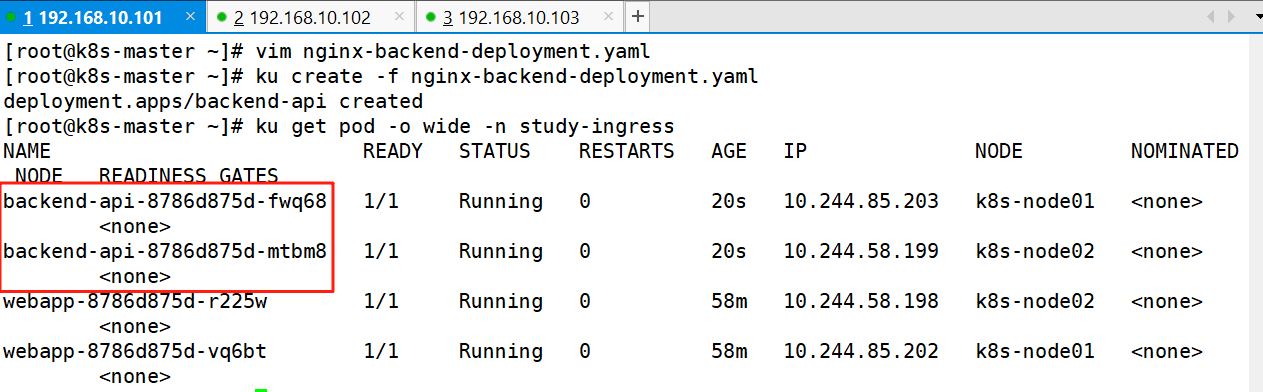
Task: Click Running status of backend-api mtbm8 pod
Action: pos(501,252)
